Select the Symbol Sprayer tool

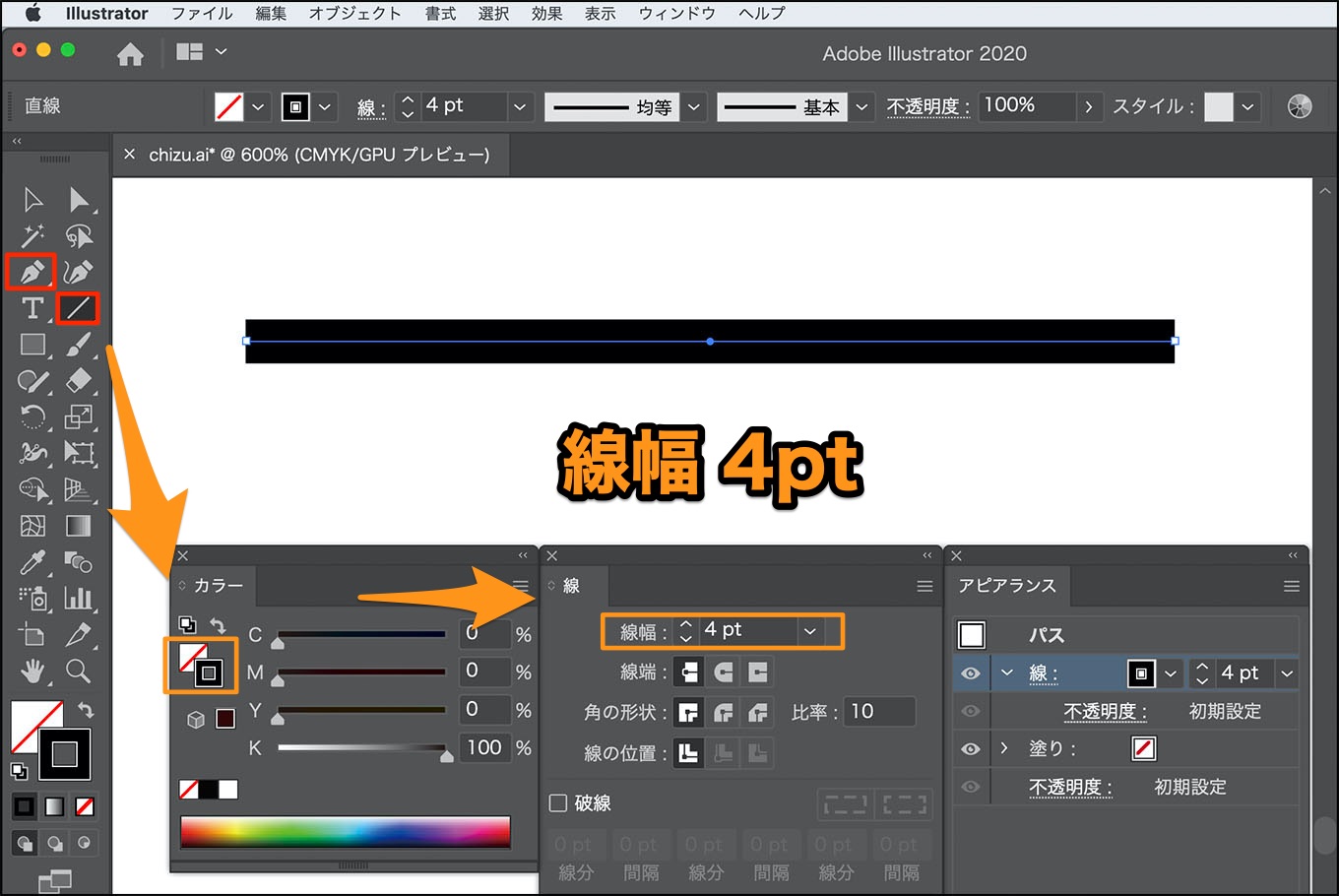(x=32, y=598)
